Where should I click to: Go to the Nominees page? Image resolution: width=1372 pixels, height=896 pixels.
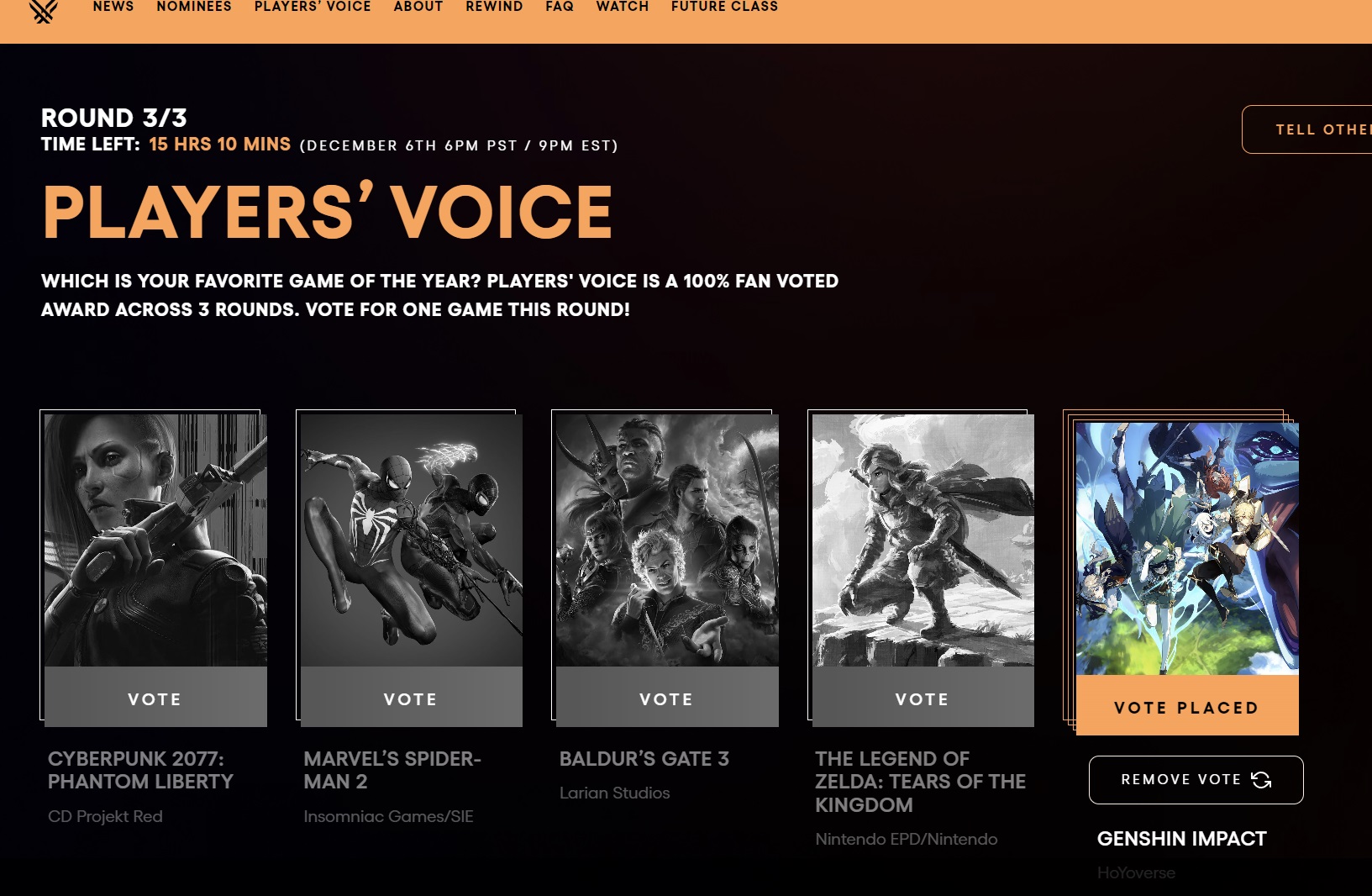point(194,7)
